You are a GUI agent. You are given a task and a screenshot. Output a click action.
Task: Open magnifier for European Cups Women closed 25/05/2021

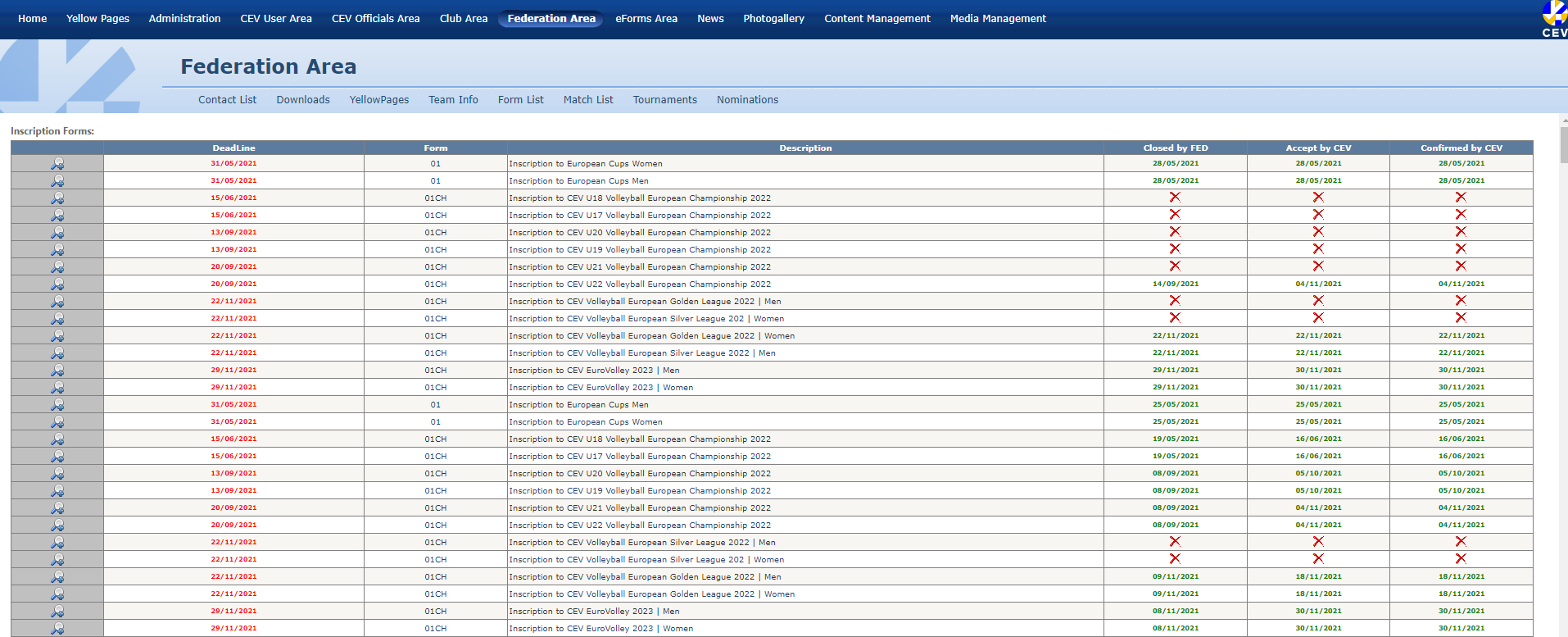tap(57, 421)
